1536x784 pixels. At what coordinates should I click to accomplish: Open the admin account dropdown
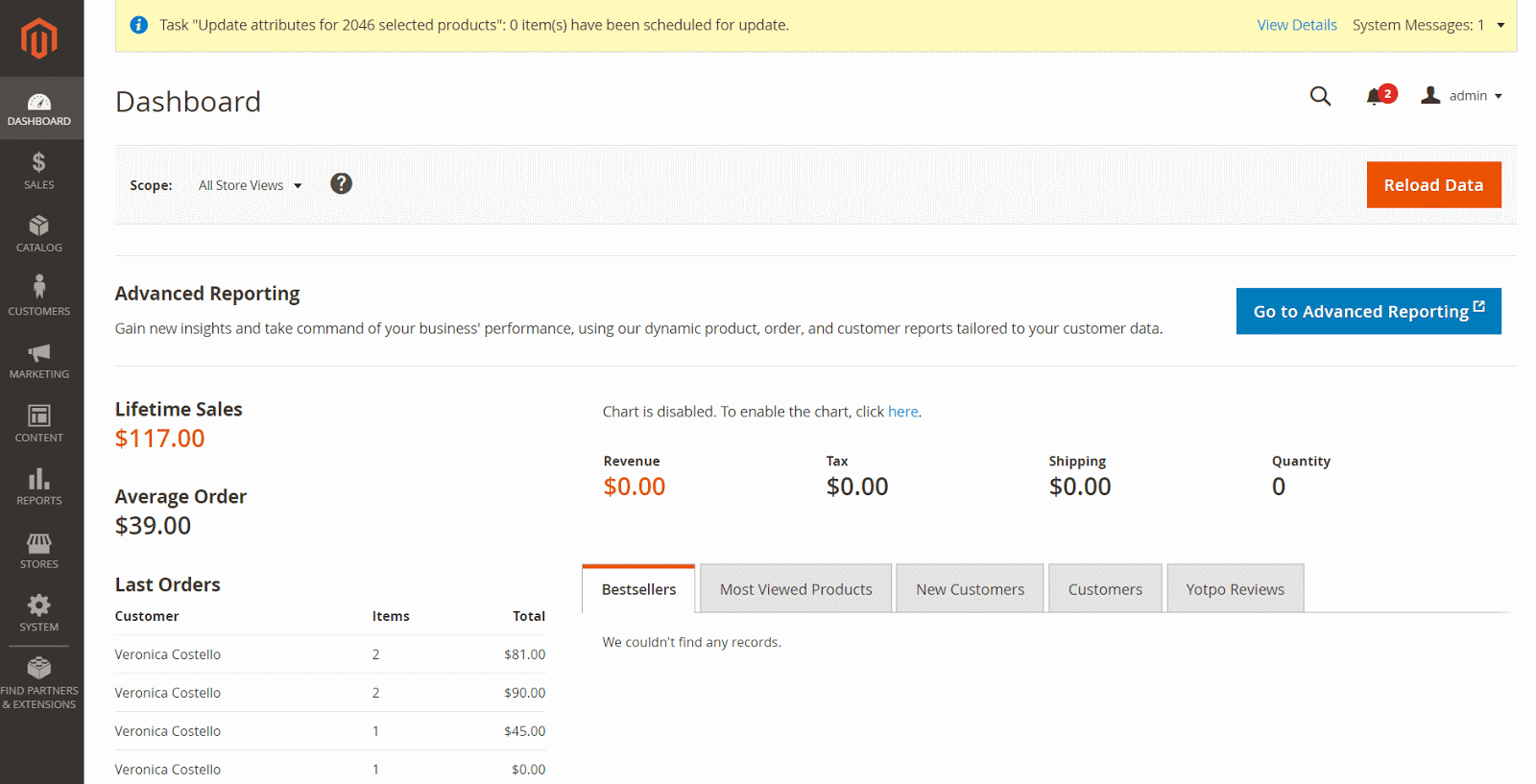1463,96
